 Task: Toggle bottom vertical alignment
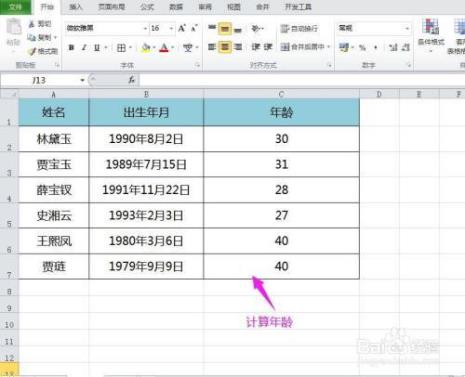238,29
